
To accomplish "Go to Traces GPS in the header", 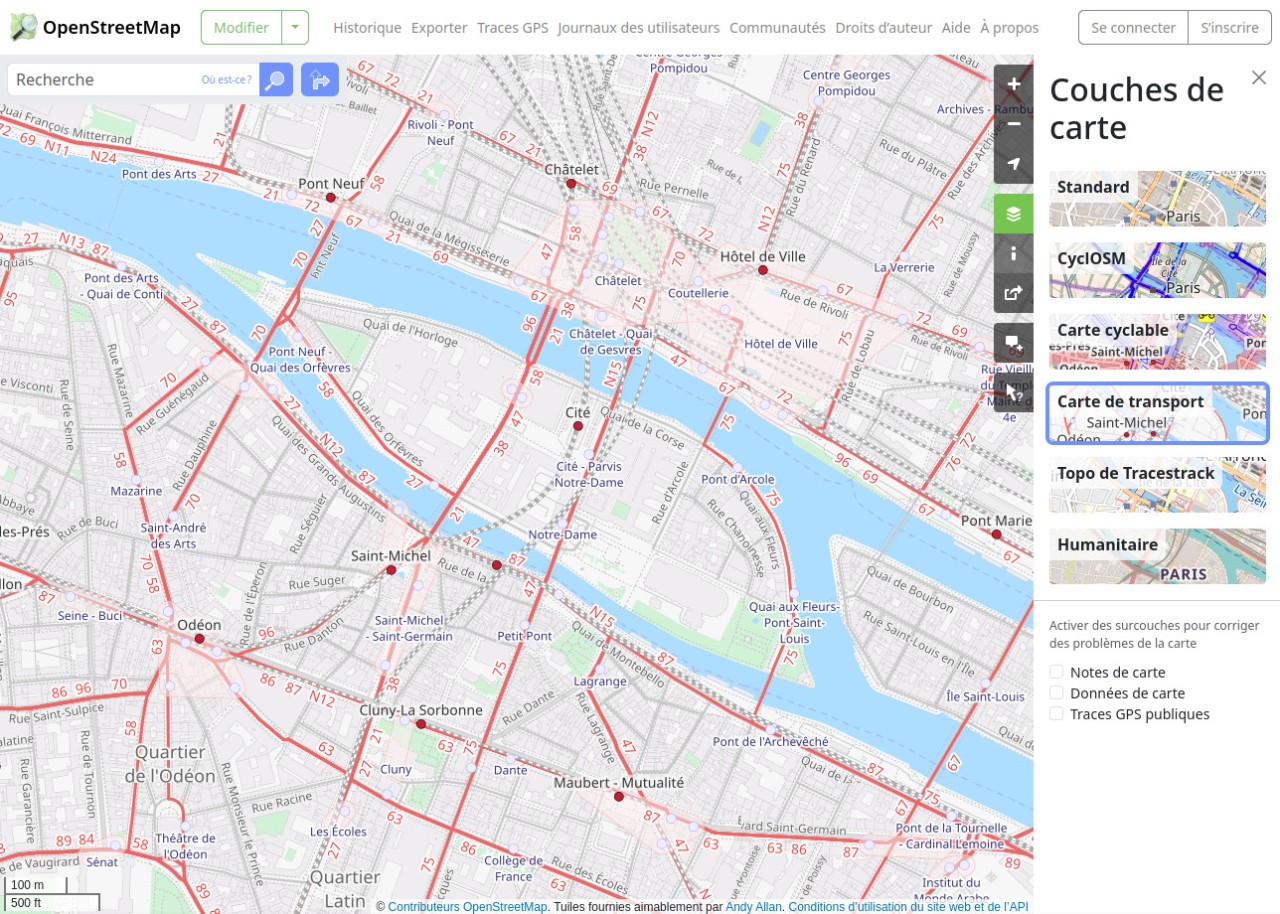I will point(513,28).
